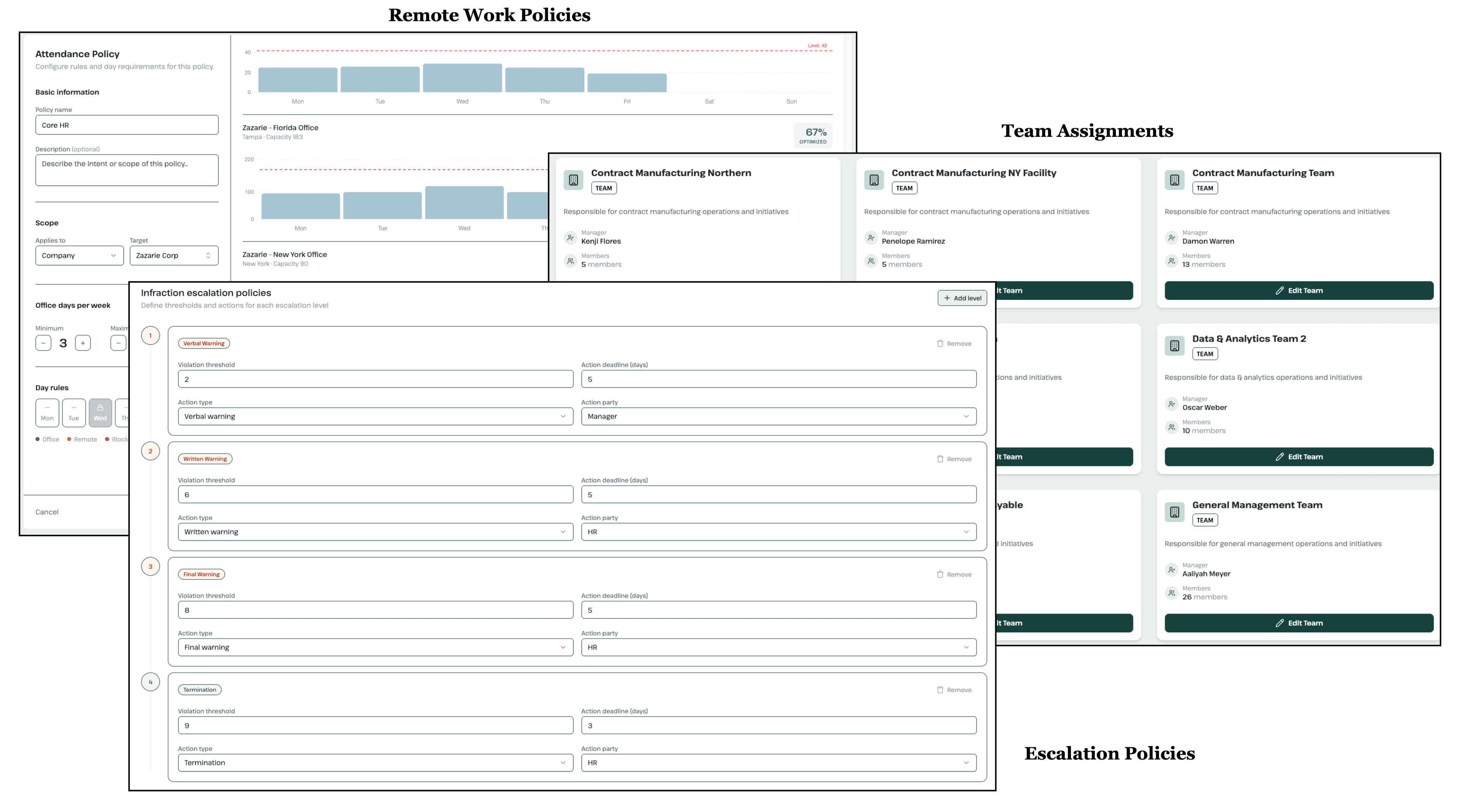
Task: Open Action party dropdown for Termination level
Action: [x=779, y=762]
